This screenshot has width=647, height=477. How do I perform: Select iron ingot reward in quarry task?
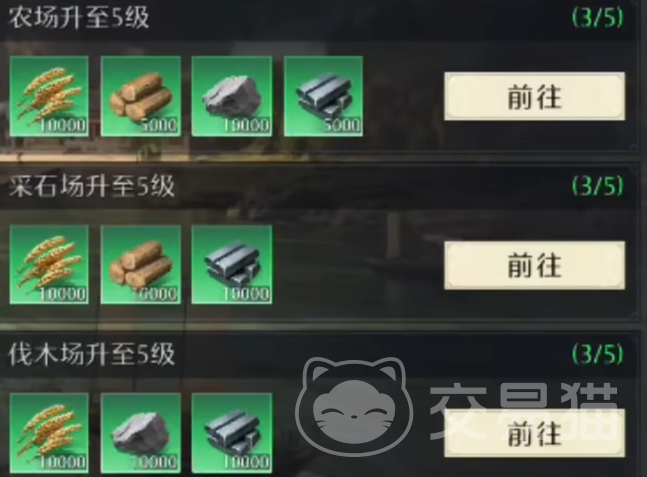click(x=232, y=264)
